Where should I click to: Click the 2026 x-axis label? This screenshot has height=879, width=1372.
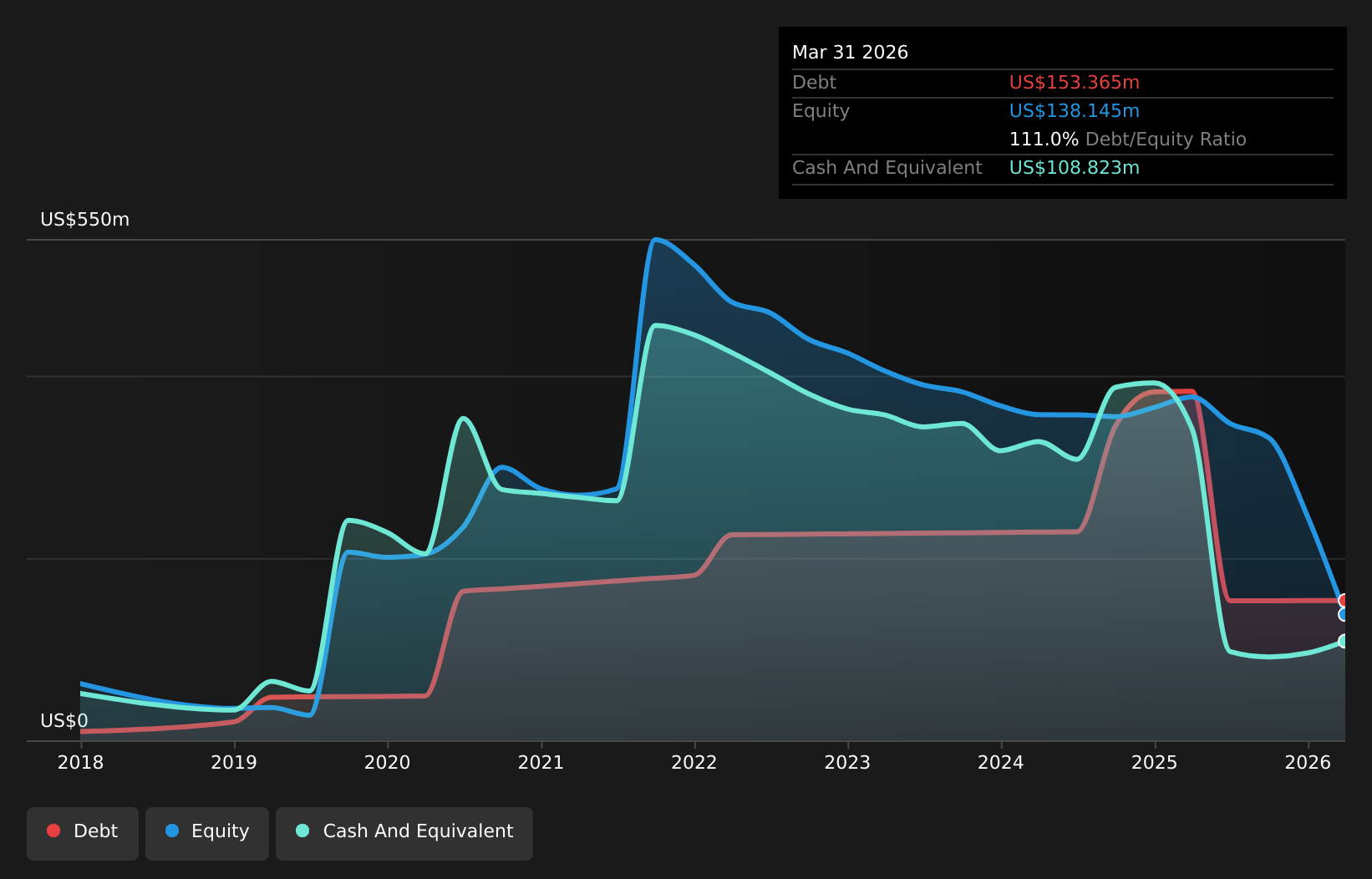[1308, 763]
